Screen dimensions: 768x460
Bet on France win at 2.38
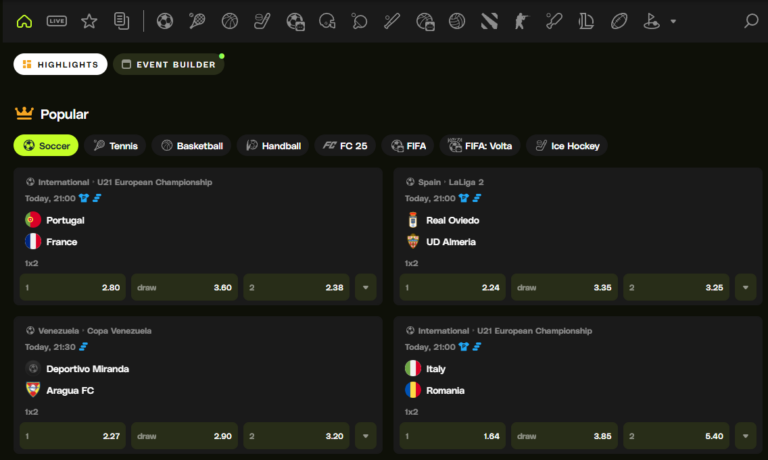click(296, 288)
